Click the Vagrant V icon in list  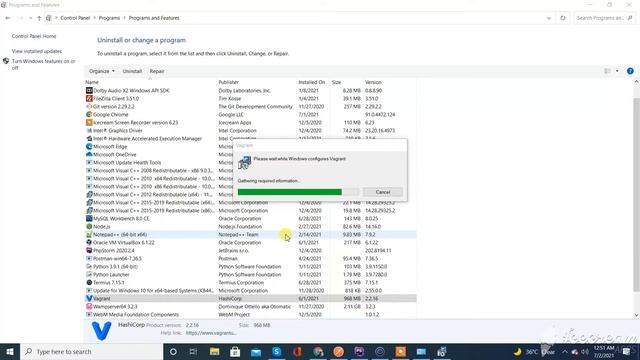[x=89, y=298]
